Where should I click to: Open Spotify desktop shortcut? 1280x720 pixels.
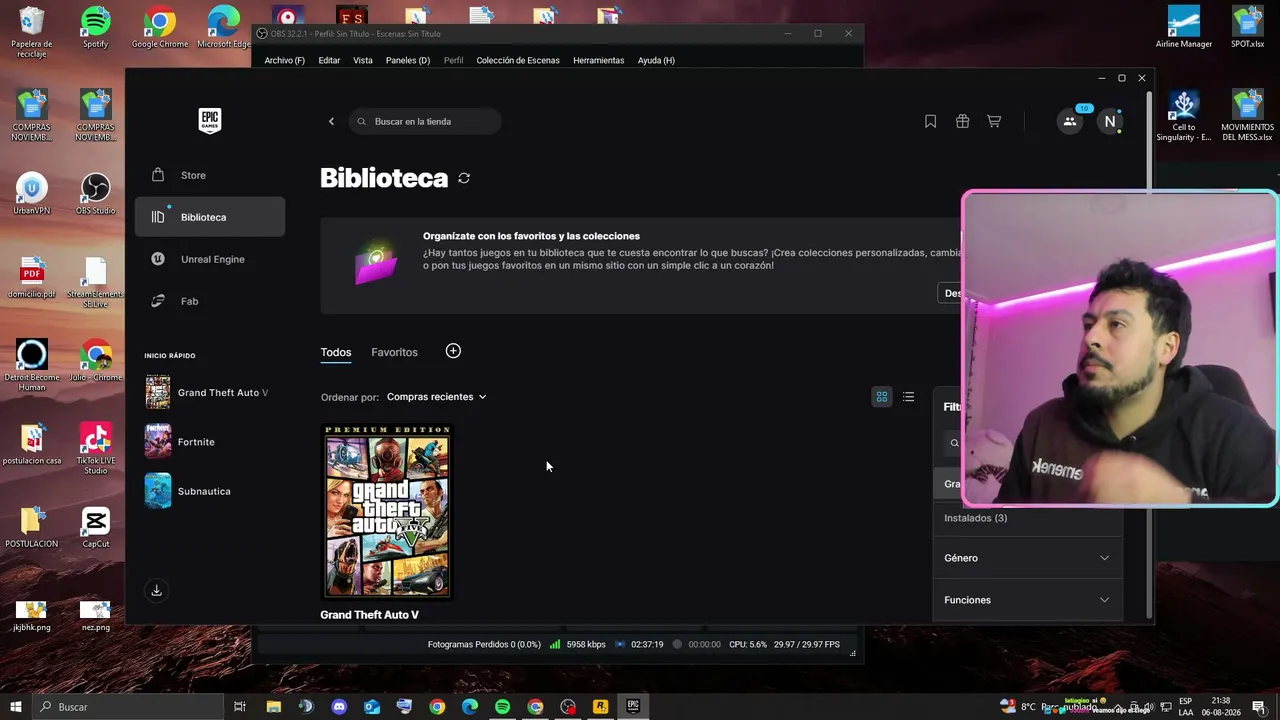tap(95, 27)
